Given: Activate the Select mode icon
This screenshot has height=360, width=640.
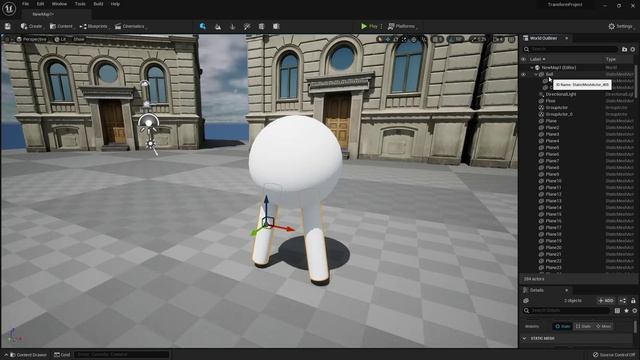Looking at the screenshot, I should tap(203, 26).
